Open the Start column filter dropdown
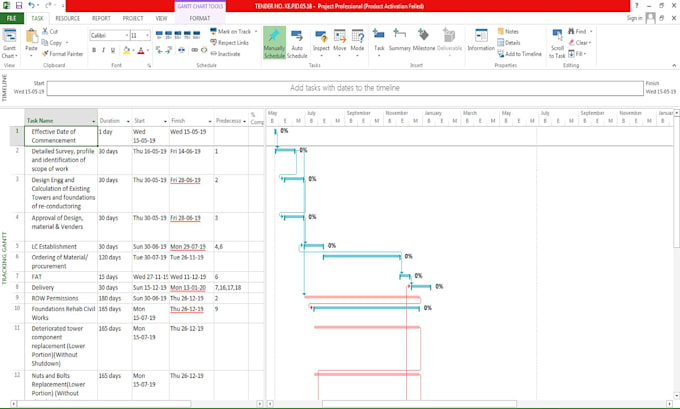 click(x=165, y=121)
